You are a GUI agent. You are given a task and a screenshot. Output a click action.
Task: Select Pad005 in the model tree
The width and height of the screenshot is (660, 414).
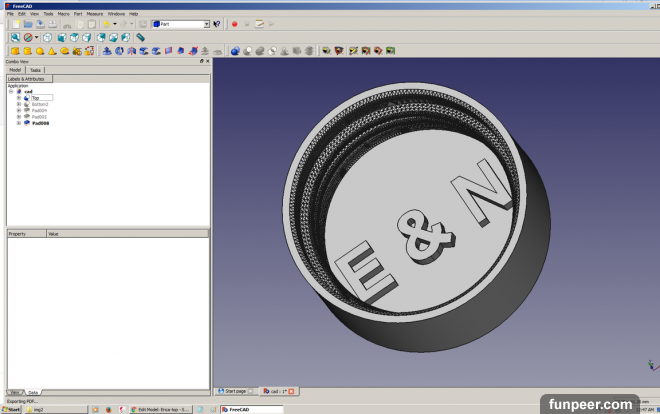(39, 117)
